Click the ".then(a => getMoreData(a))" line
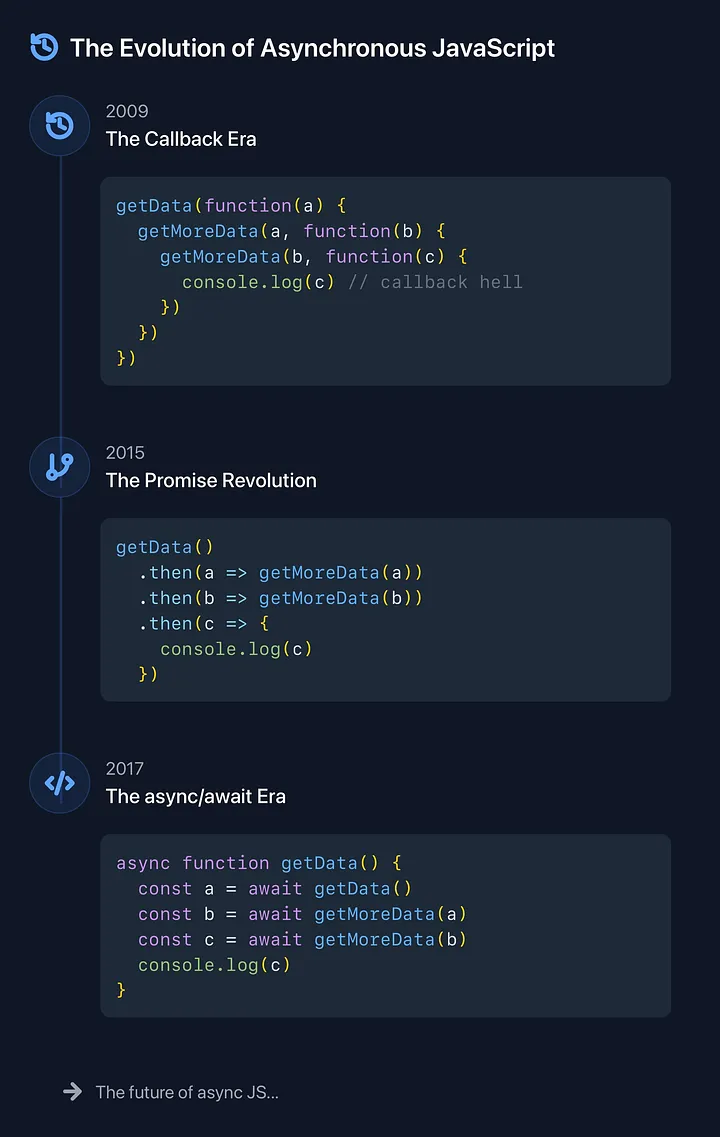The image size is (720, 1137). 280,573
